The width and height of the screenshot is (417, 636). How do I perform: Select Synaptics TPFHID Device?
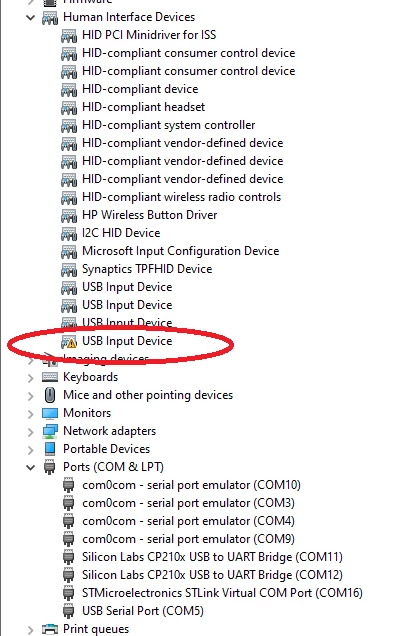click(x=147, y=269)
